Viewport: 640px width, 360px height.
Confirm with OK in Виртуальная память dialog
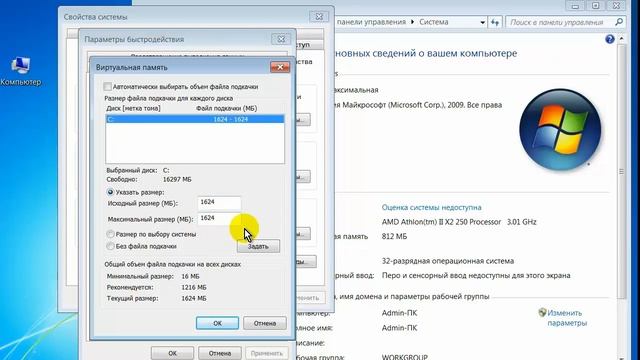[217, 323]
